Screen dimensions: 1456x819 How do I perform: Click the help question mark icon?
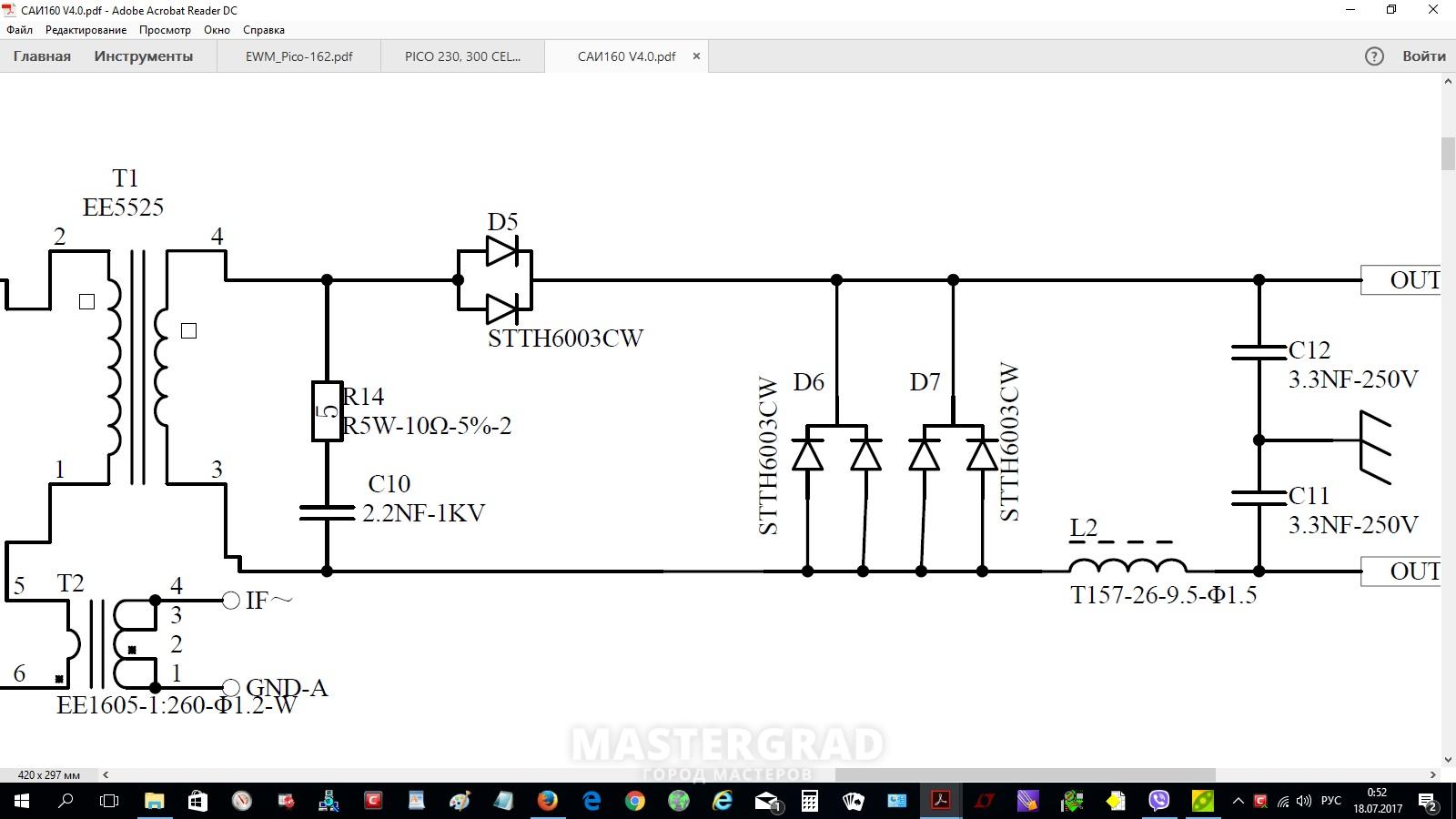point(1374,56)
